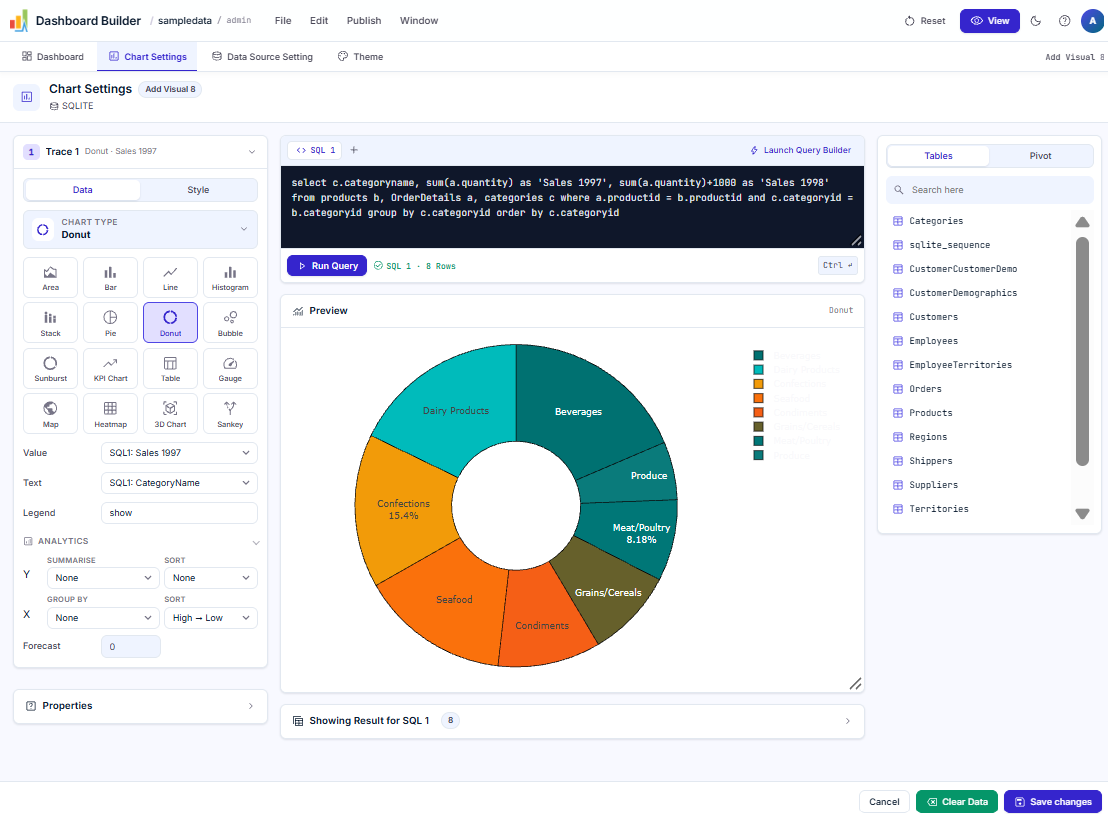The height and width of the screenshot is (814, 1108).
Task: Open the Window menu
Action: point(419,20)
